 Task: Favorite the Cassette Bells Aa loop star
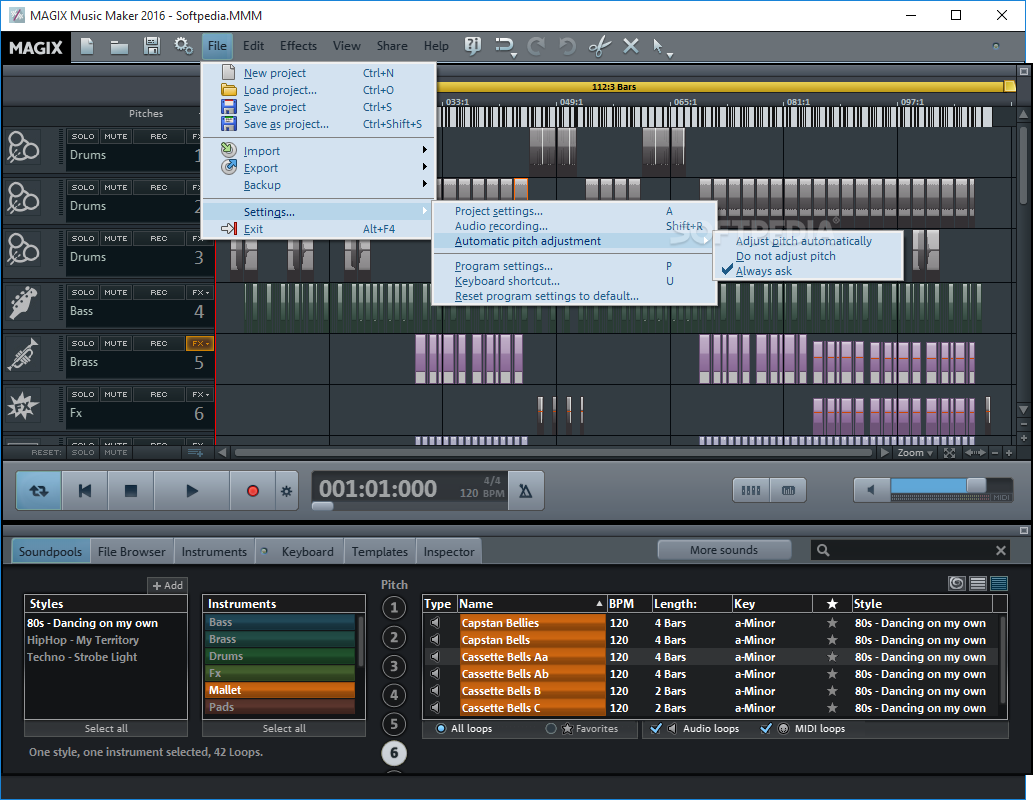point(832,657)
